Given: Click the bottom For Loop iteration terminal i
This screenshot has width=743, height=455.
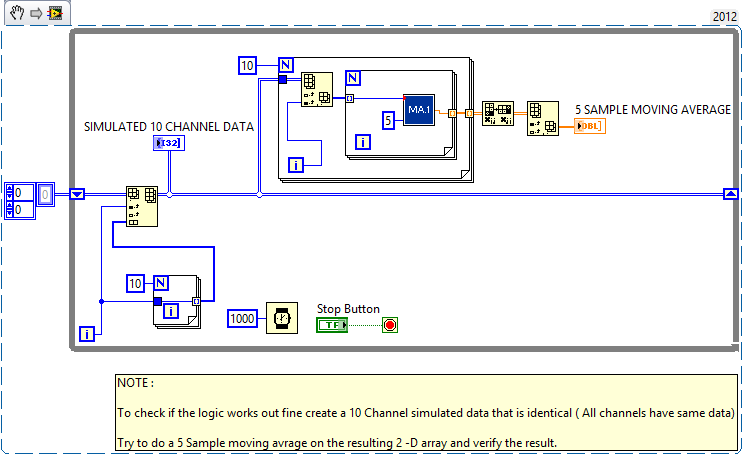Looking at the screenshot, I should pyautogui.click(x=171, y=311).
